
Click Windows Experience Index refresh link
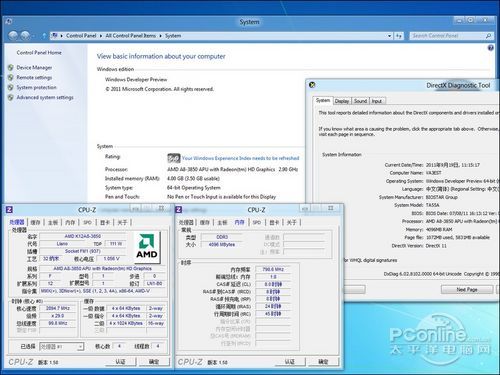pos(241,158)
